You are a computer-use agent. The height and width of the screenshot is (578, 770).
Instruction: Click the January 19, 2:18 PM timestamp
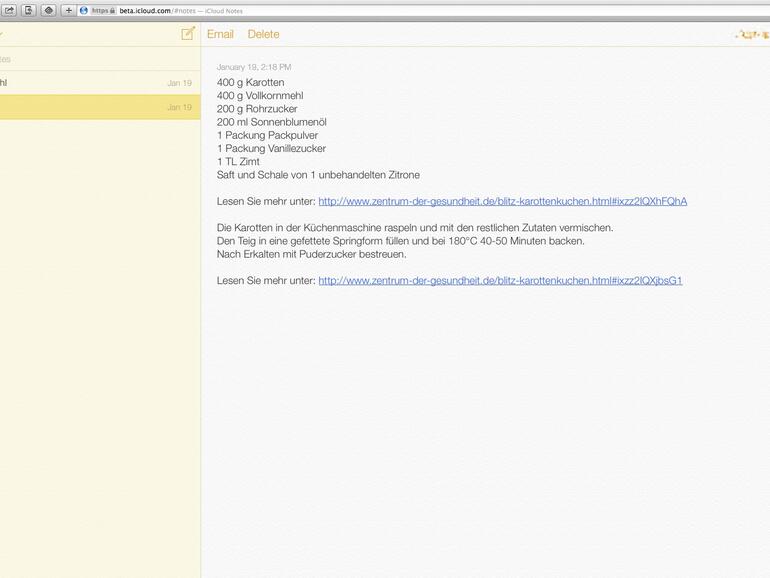(x=254, y=67)
